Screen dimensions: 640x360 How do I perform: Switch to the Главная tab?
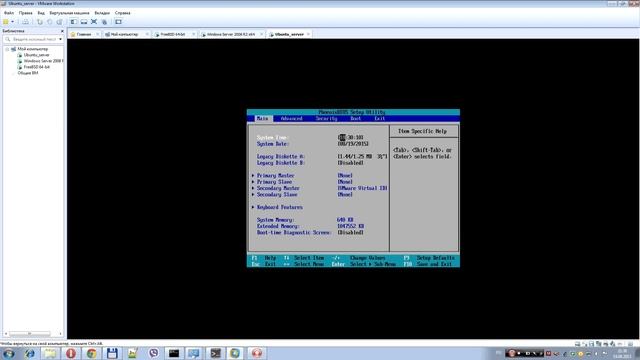click(84, 34)
